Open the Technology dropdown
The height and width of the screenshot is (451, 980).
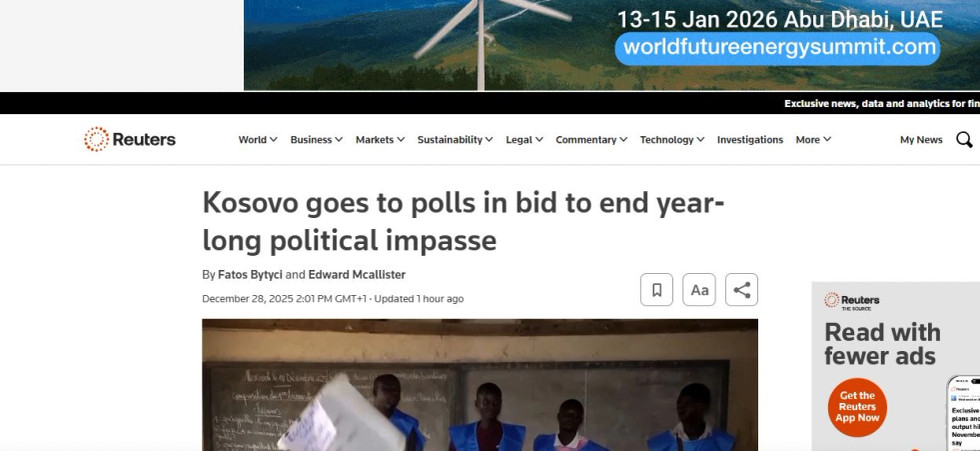click(672, 140)
